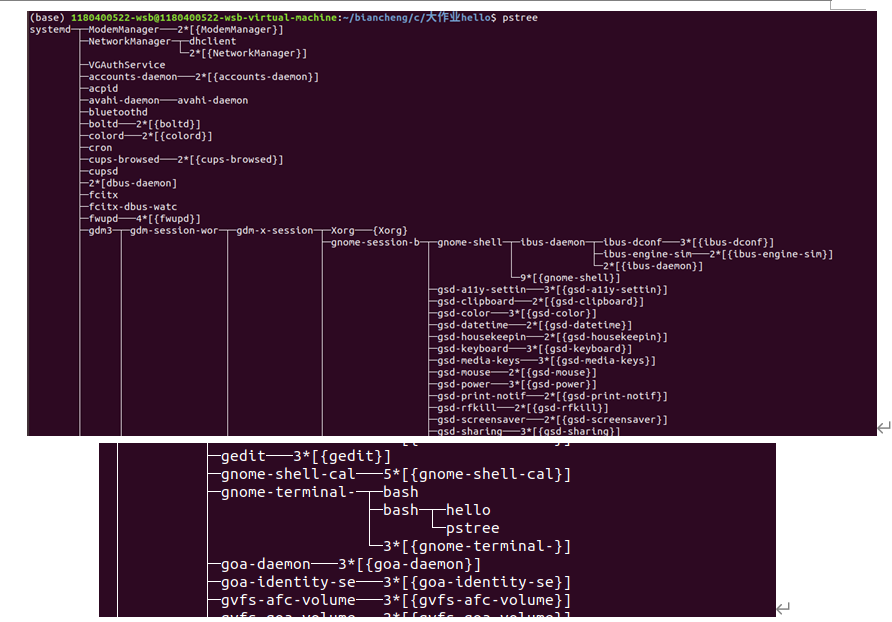Click the 2*[{gsd-housekeepin}] thread entry
The height and width of the screenshot is (622, 892).
click(x=605, y=337)
